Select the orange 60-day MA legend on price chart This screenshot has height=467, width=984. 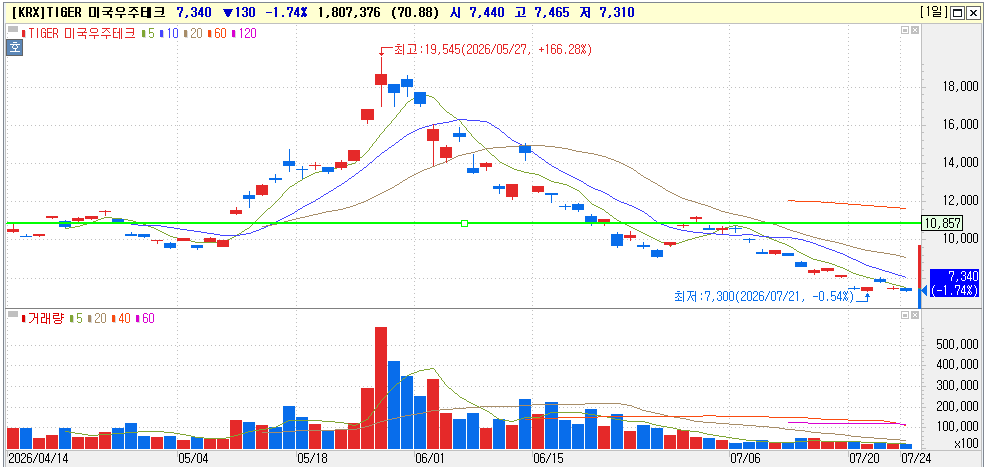click(x=217, y=34)
